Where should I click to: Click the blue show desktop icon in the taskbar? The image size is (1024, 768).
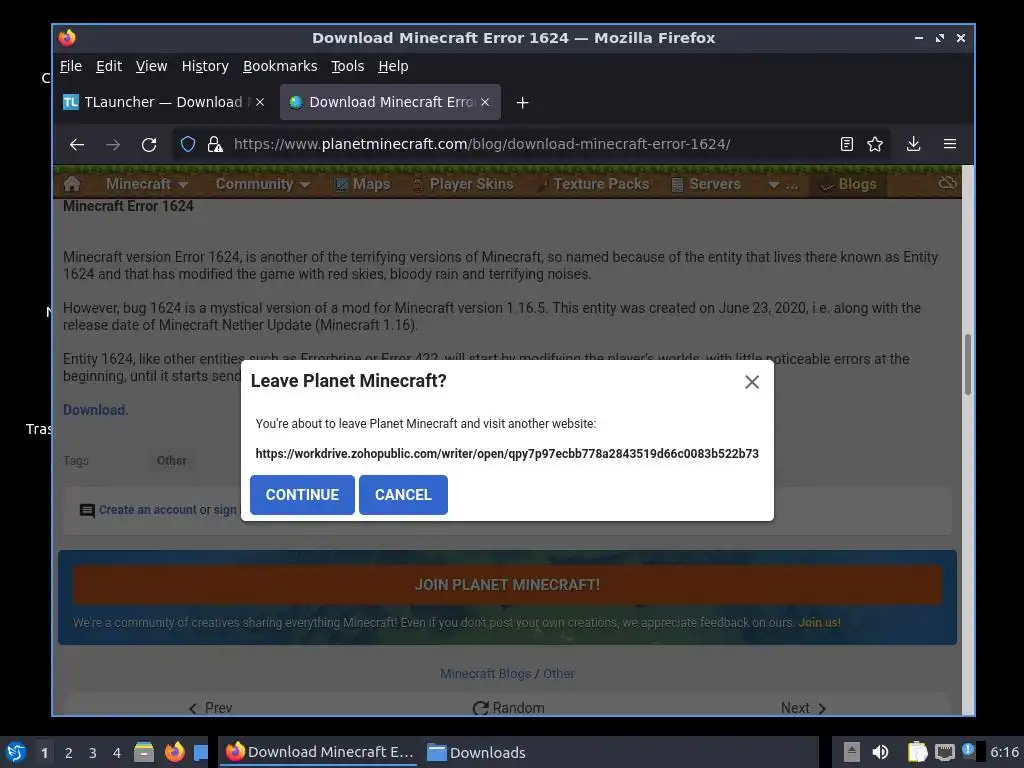coord(201,753)
